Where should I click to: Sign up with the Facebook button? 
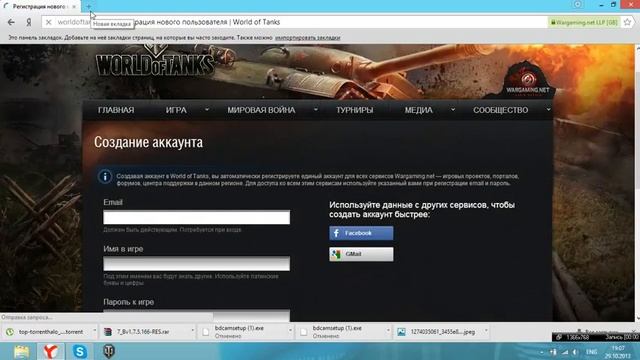coord(361,233)
